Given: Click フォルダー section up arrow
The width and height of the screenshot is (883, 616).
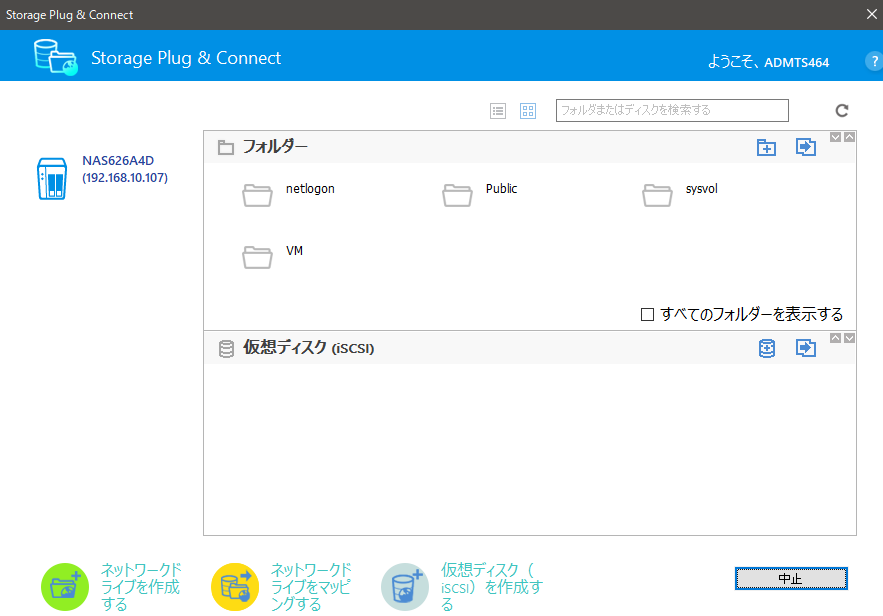Looking at the screenshot, I should point(850,137).
